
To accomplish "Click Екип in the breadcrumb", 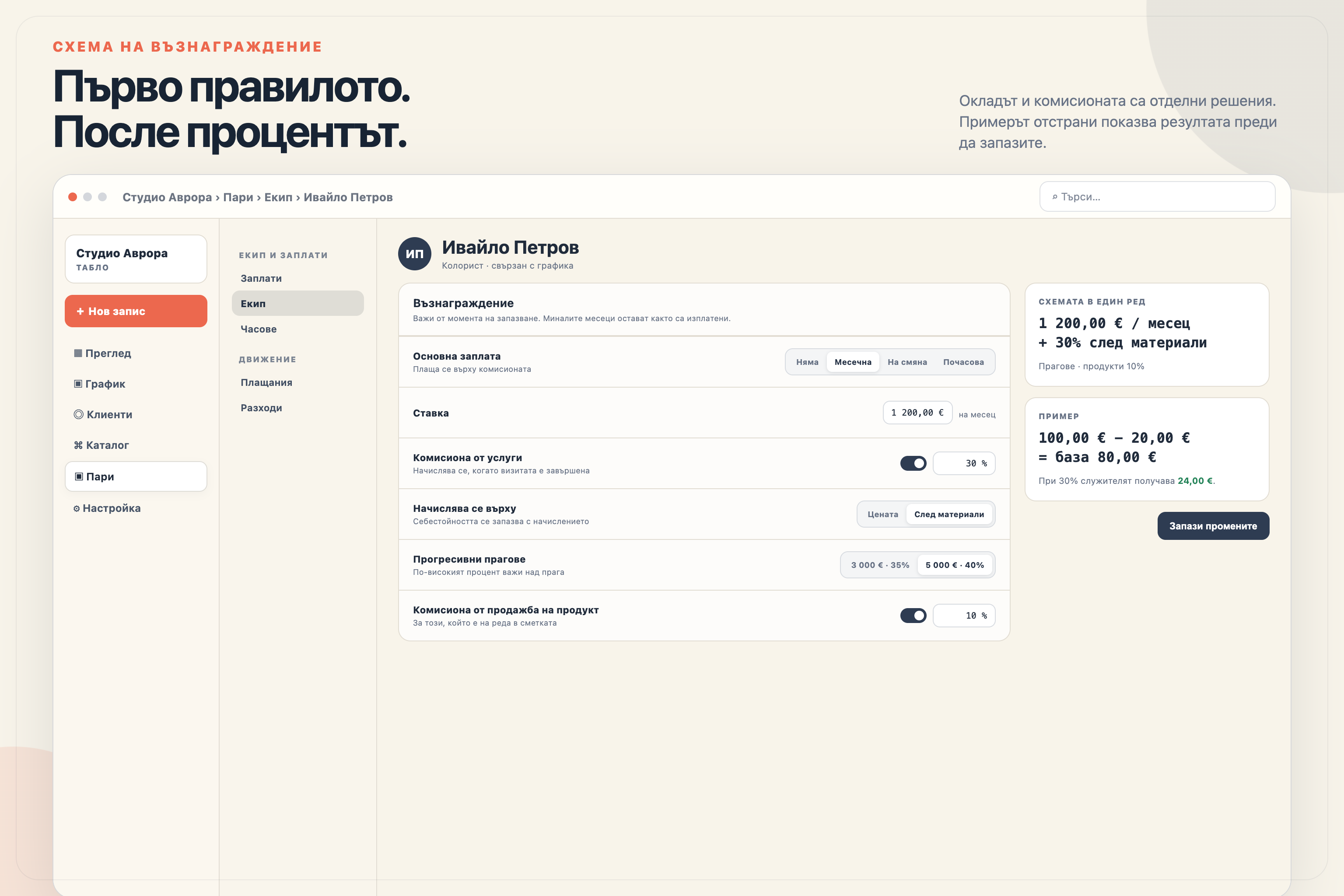I will pos(278,197).
